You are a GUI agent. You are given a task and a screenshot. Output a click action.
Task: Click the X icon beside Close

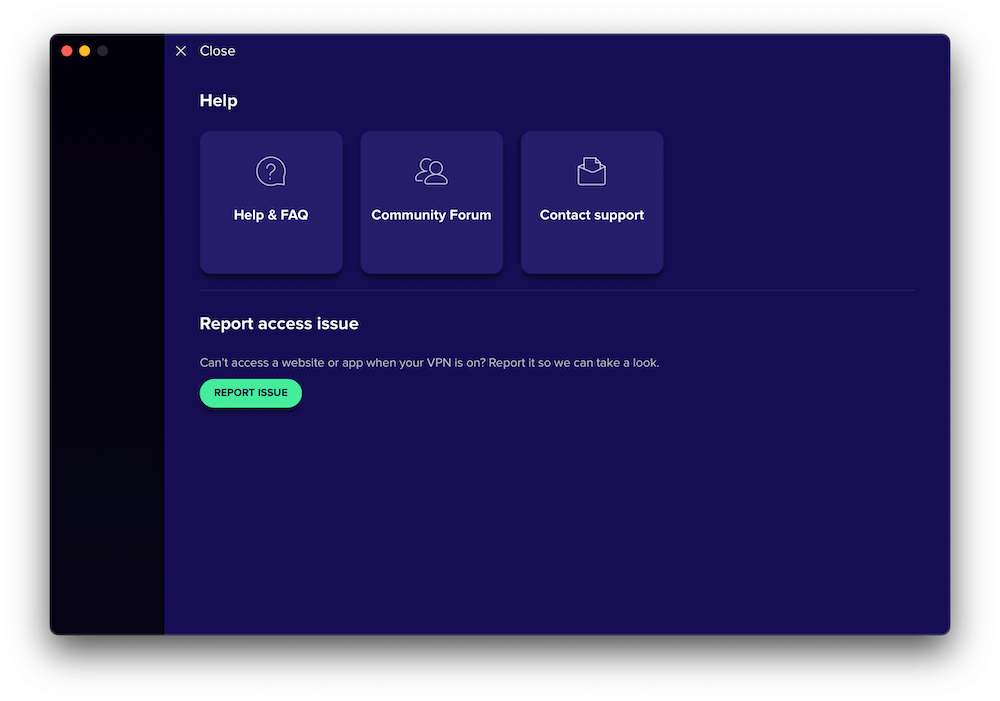pyautogui.click(x=181, y=51)
